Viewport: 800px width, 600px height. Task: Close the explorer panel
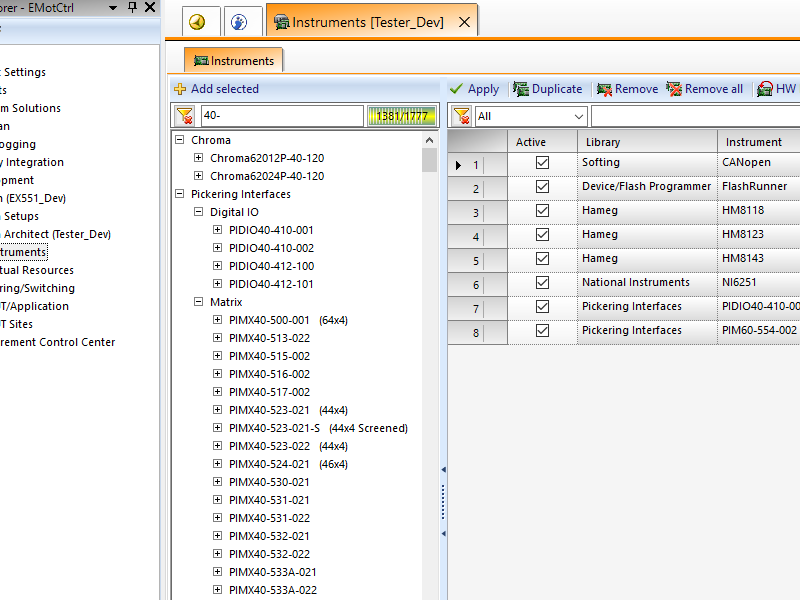(150, 7)
